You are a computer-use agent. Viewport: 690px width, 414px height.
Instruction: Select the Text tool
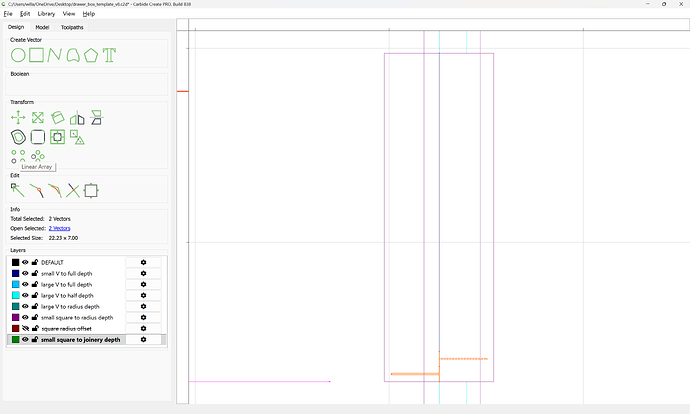coord(109,54)
